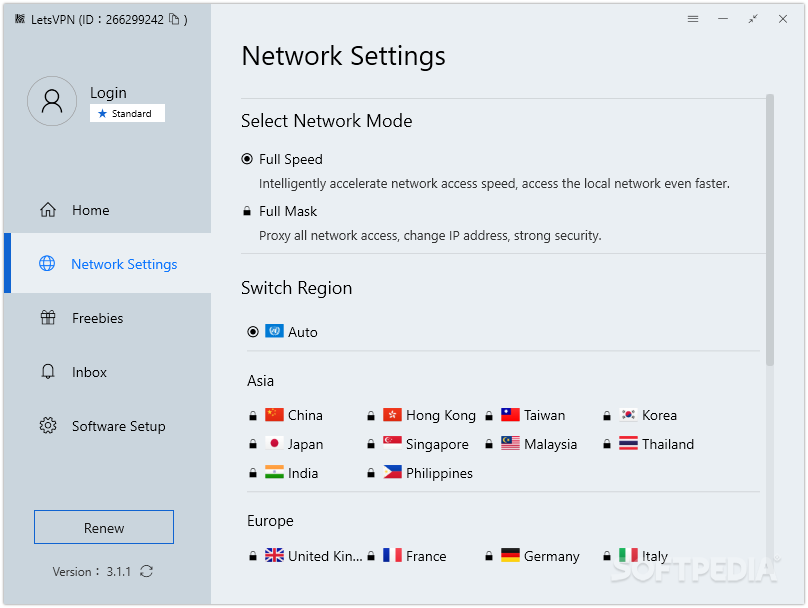Click the Inbox bell icon

click(48, 372)
